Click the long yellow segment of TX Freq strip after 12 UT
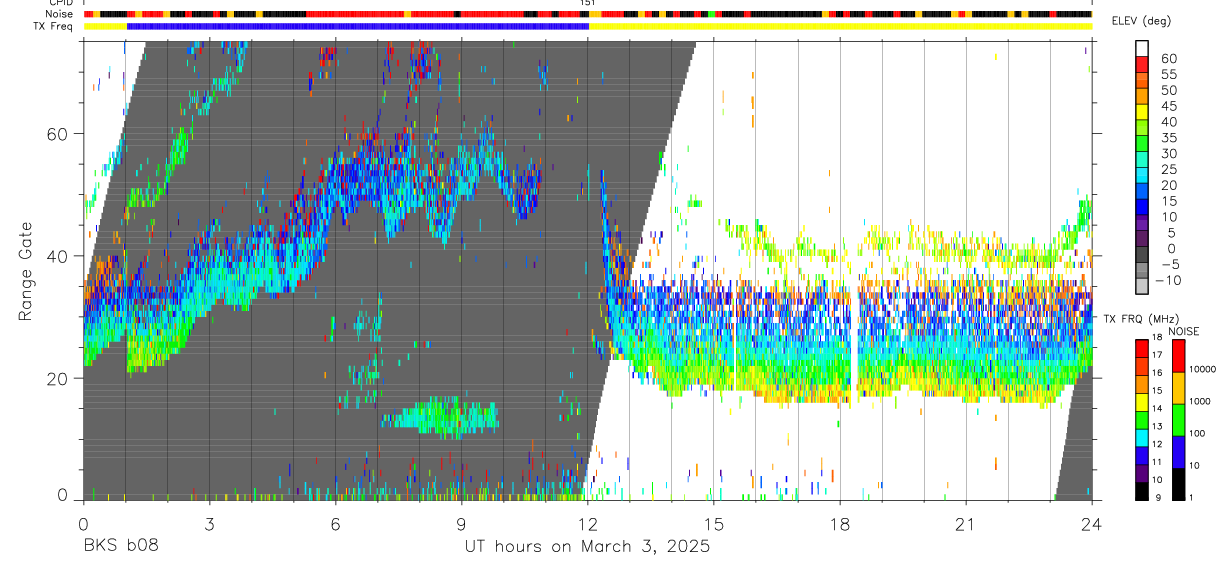The height and width of the screenshot is (567, 1228). [x=840, y=26]
